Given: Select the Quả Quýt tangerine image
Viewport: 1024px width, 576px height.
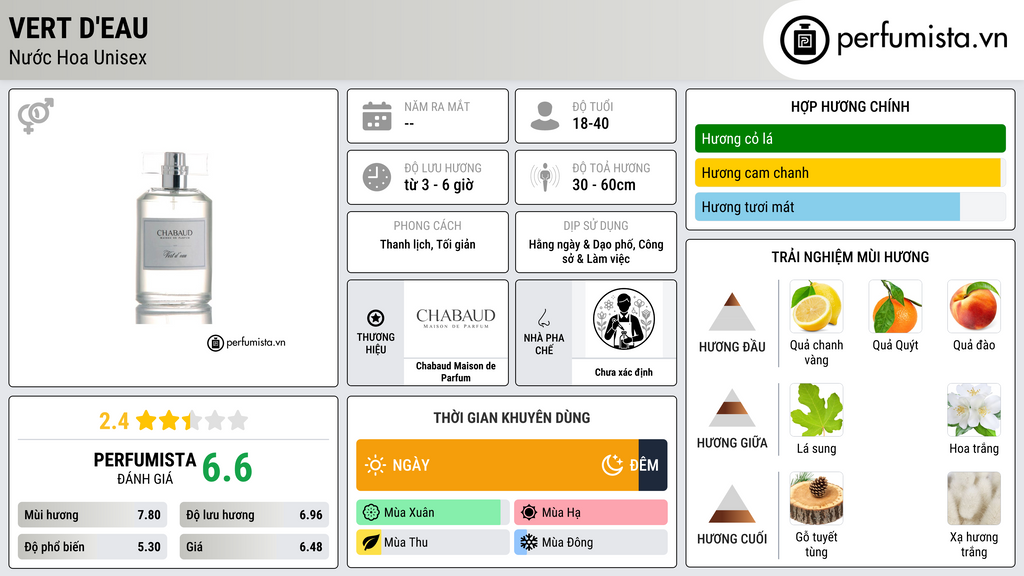Looking at the screenshot, I should (x=895, y=307).
